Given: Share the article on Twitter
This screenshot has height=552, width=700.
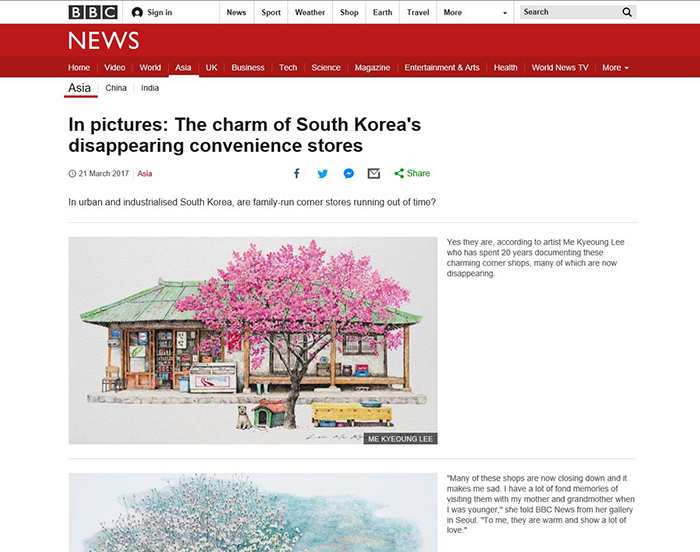Looking at the screenshot, I should (322, 174).
